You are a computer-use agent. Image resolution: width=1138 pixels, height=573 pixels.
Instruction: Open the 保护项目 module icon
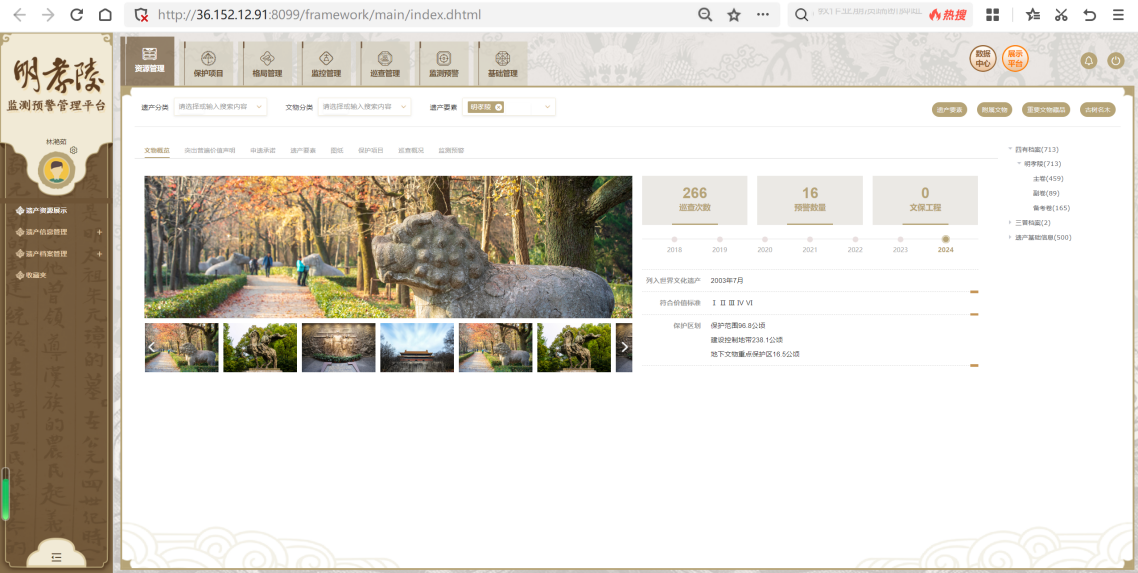[208, 62]
